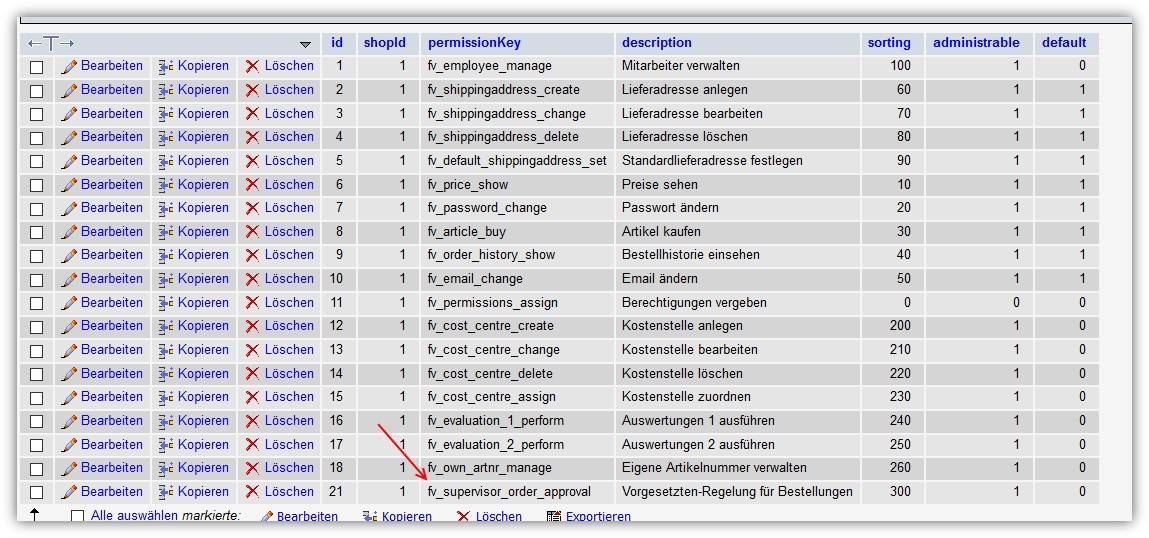The width and height of the screenshot is (1149, 538).
Task: Click pencil icon for fv_supervisor_order_approval row
Action: 70,492
